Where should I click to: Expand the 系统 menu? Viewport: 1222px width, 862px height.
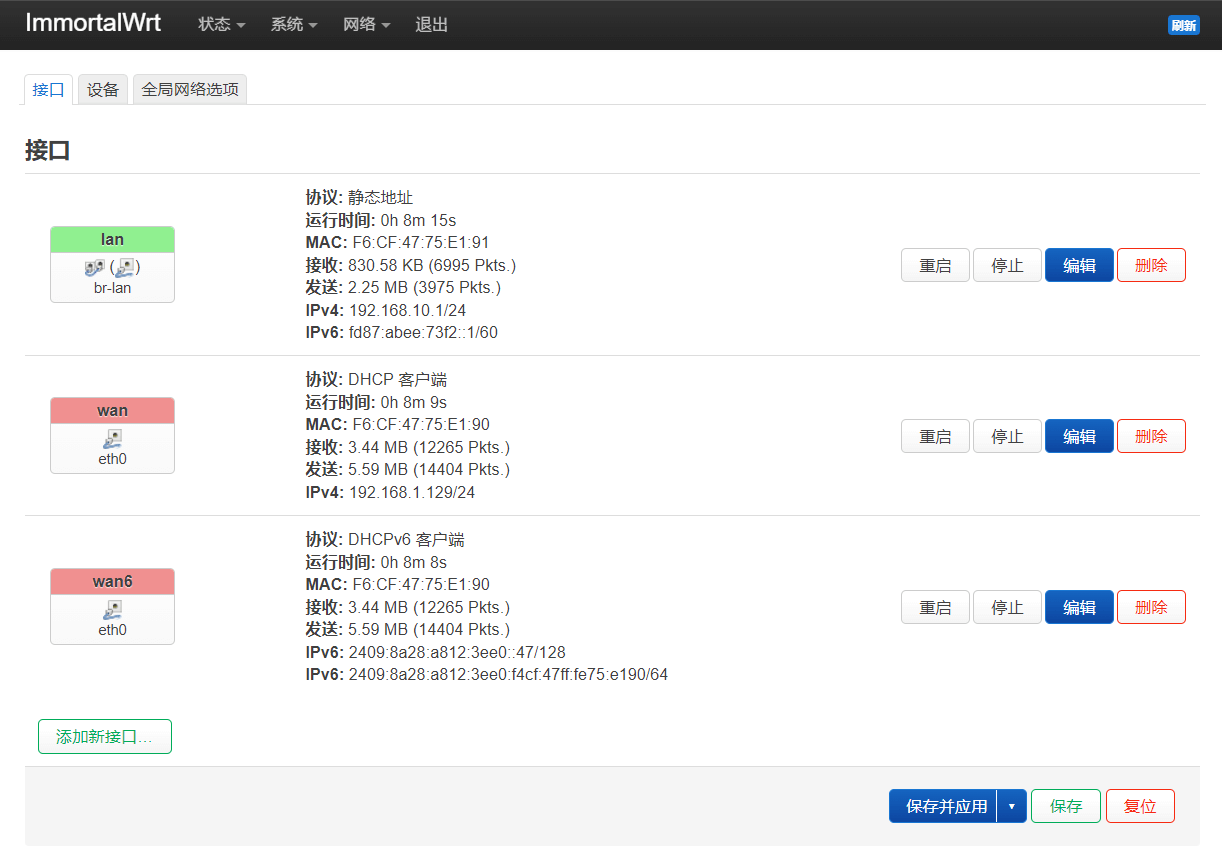tap(293, 25)
